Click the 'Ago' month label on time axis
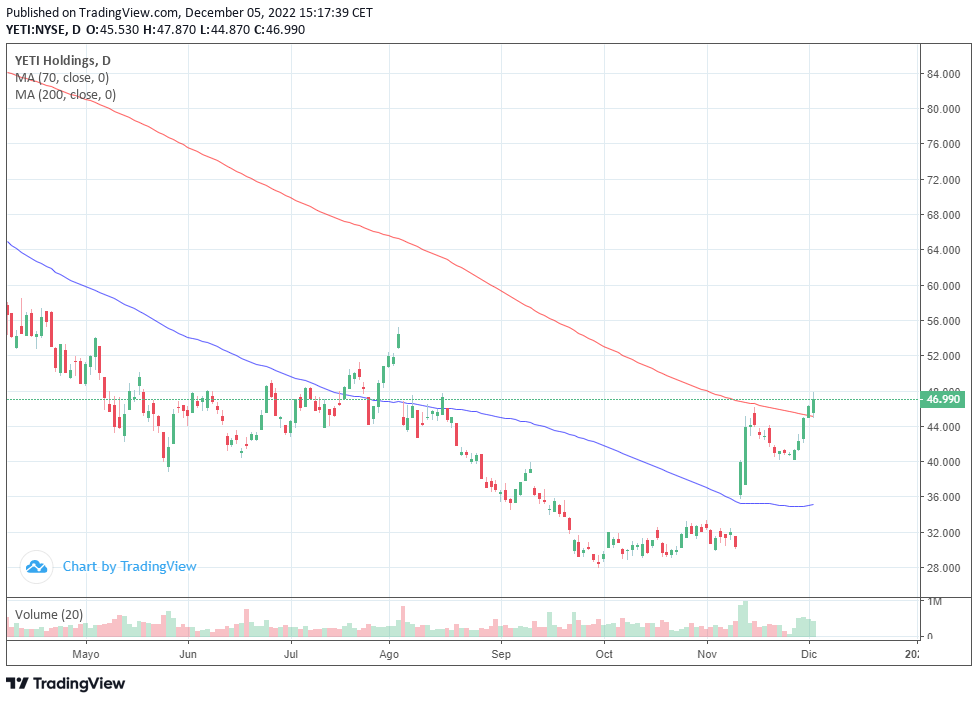The image size is (978, 702). tap(389, 654)
